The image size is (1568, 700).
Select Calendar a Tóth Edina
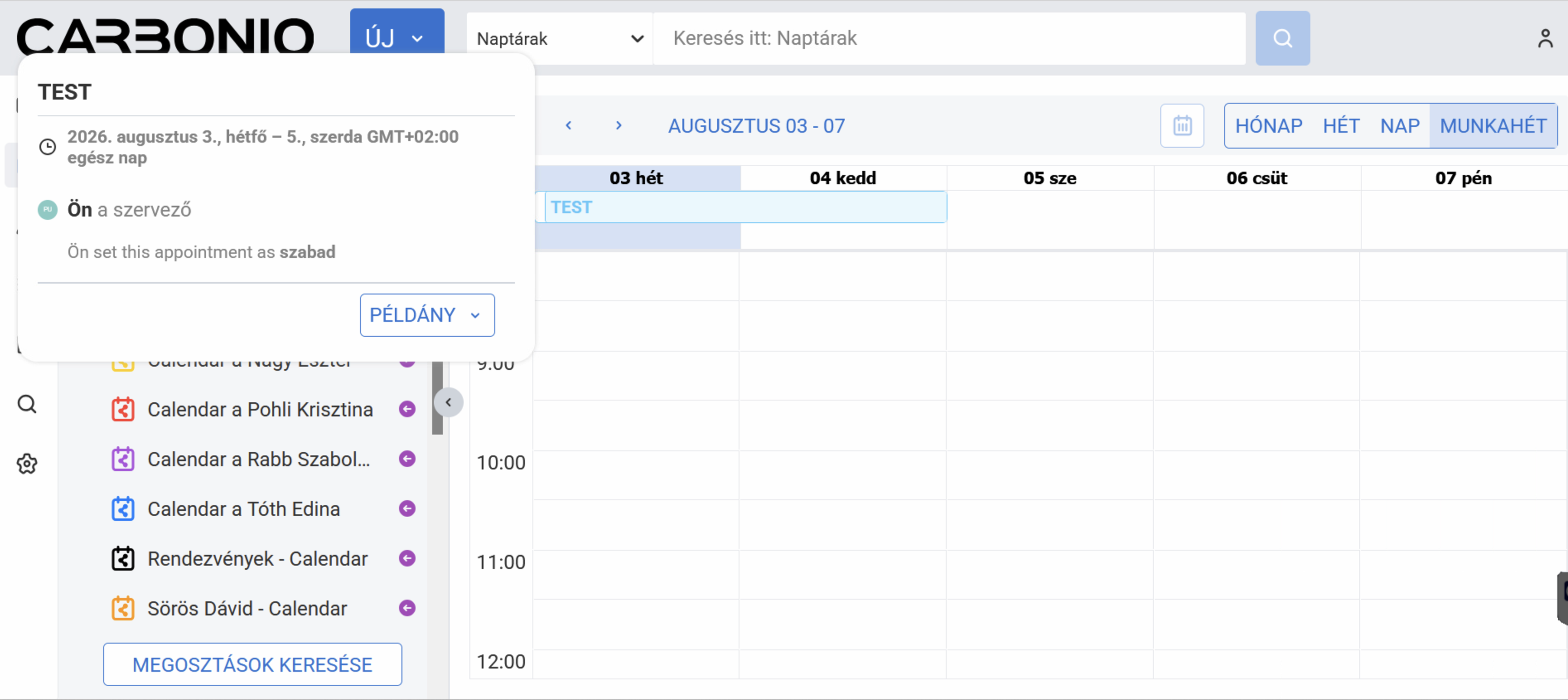(243, 509)
